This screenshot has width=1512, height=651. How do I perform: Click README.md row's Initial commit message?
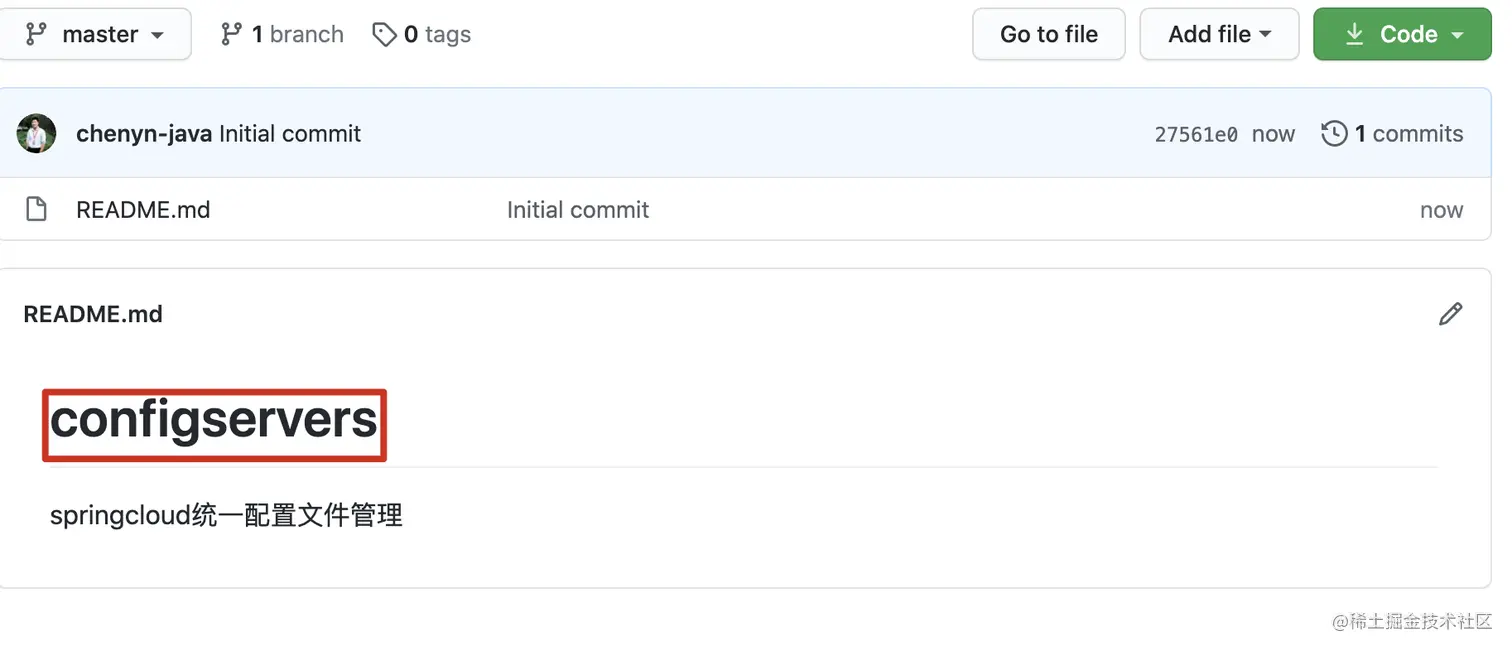tap(578, 210)
